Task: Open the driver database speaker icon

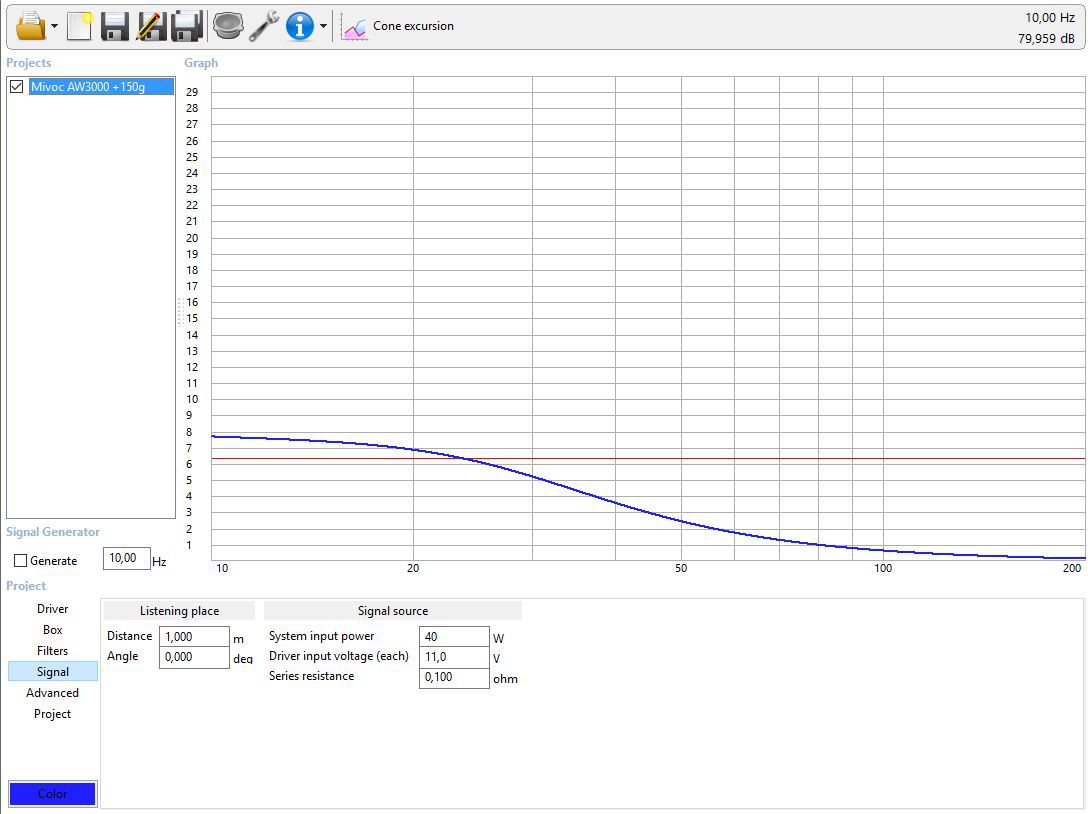Action: 228,26
